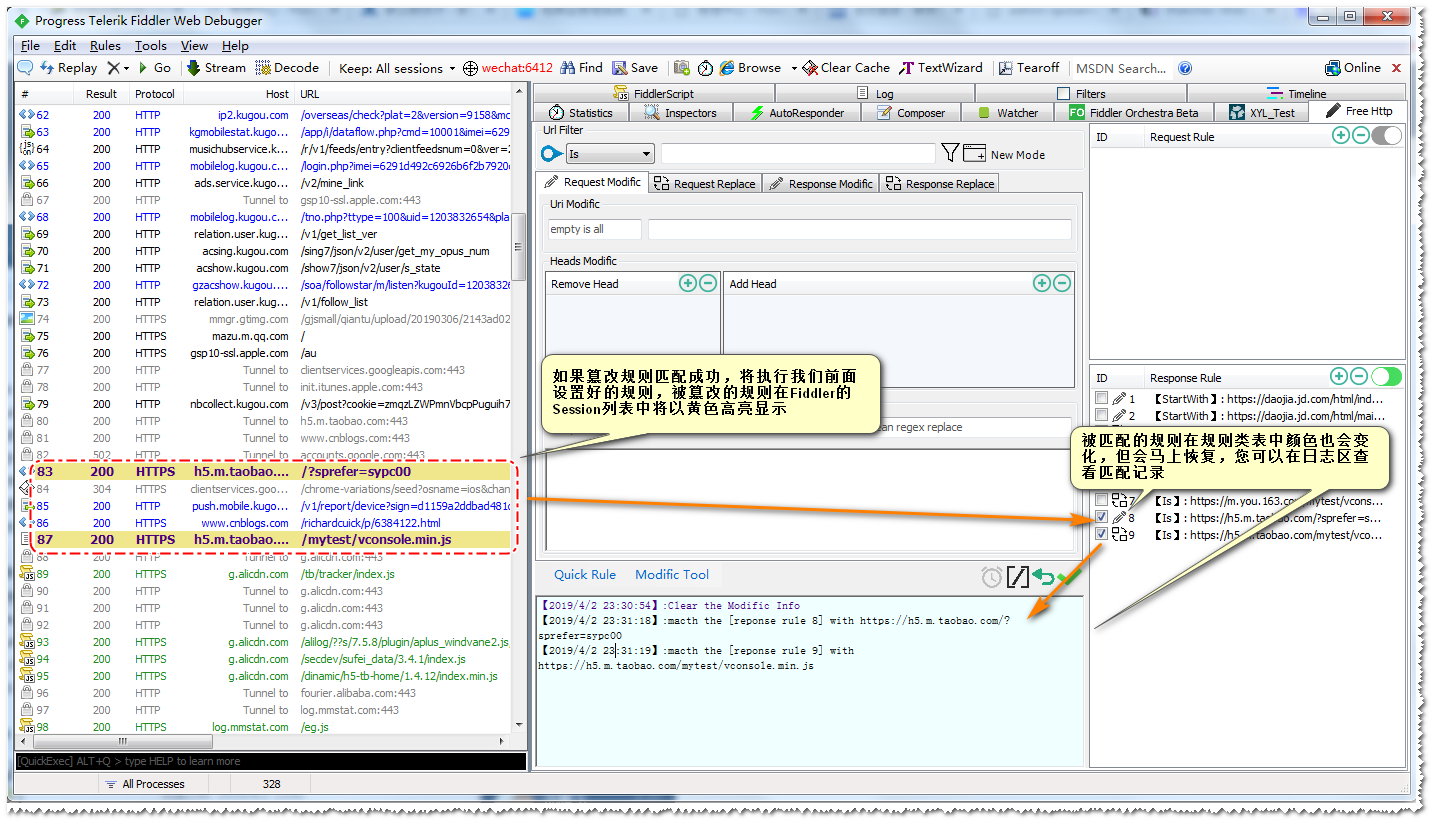Toggle the grey Request Rule switch
The width and height of the screenshot is (1437, 826).
coord(1387,135)
